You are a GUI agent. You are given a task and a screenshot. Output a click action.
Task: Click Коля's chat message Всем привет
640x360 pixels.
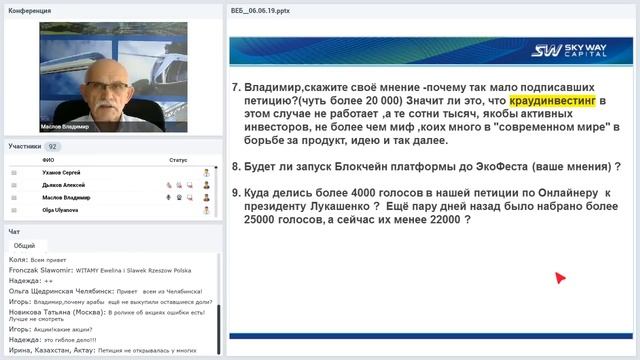[x=38, y=260]
